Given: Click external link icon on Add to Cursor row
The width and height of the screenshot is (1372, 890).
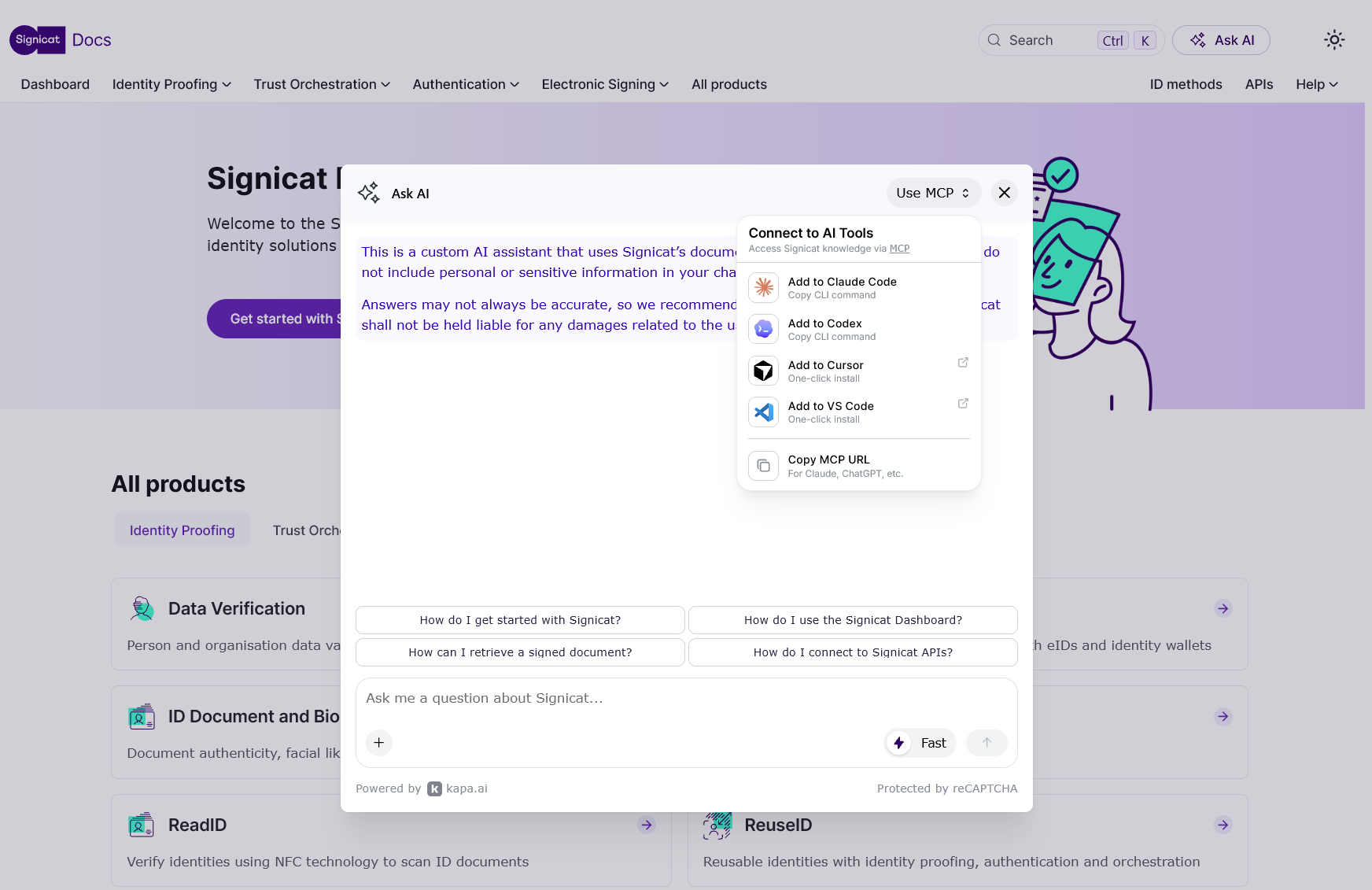Looking at the screenshot, I should click(x=963, y=363).
